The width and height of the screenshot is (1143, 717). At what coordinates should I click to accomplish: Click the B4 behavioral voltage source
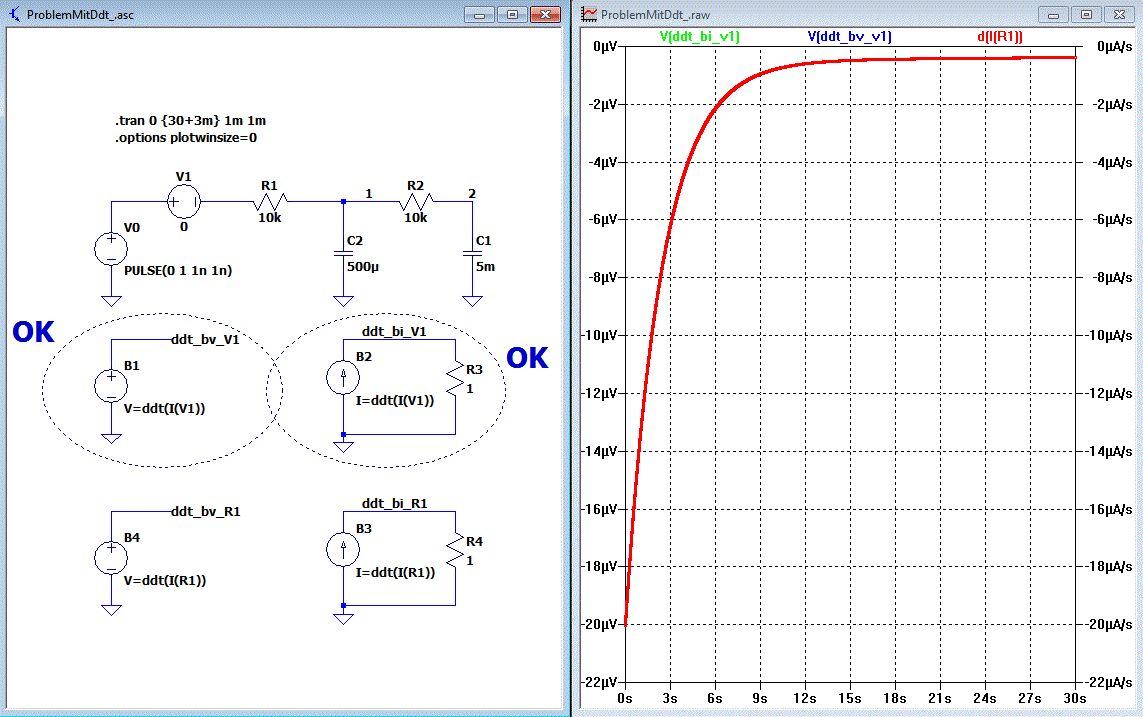109,557
